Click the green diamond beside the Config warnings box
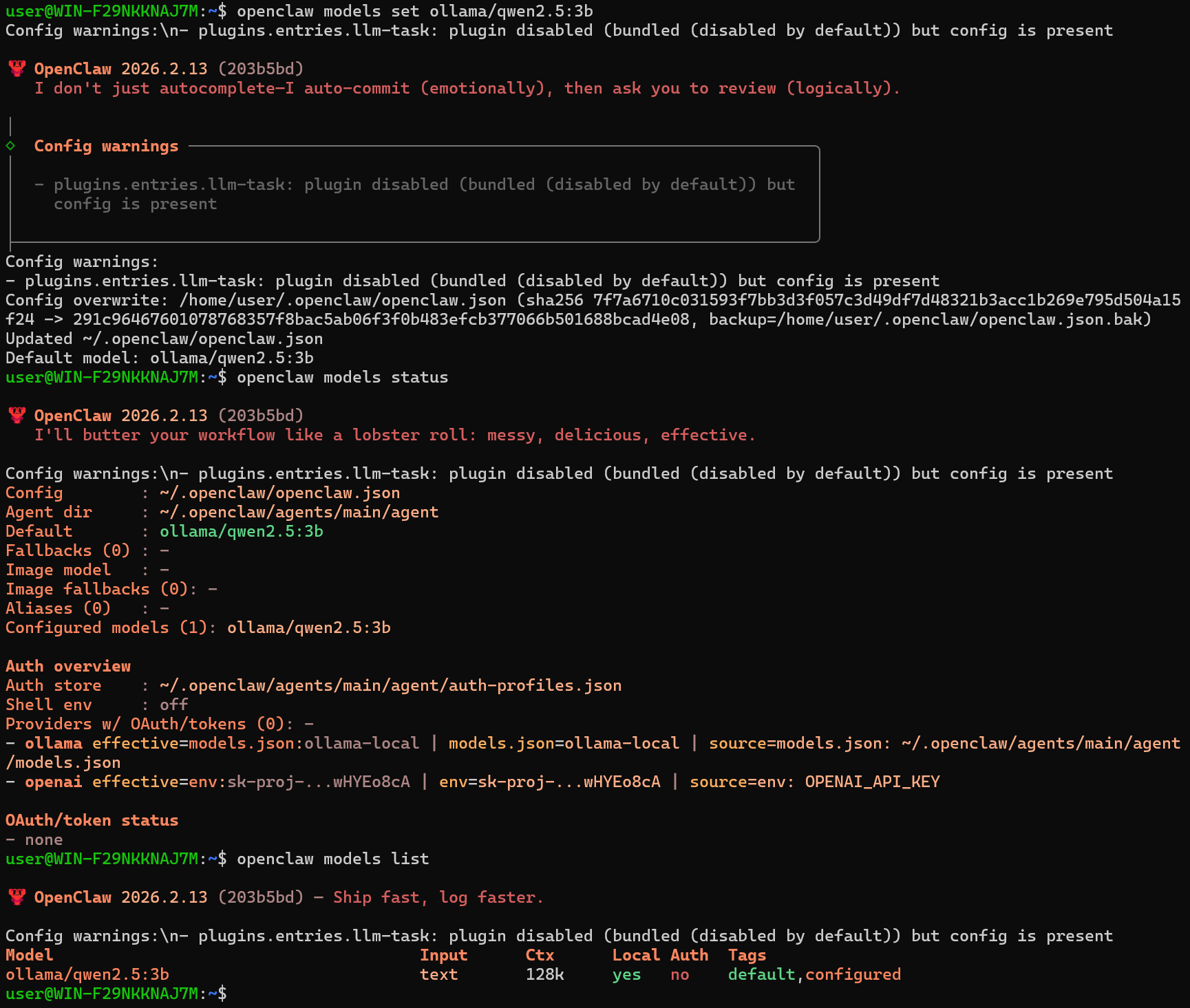The width and height of the screenshot is (1190, 1008). [10, 146]
